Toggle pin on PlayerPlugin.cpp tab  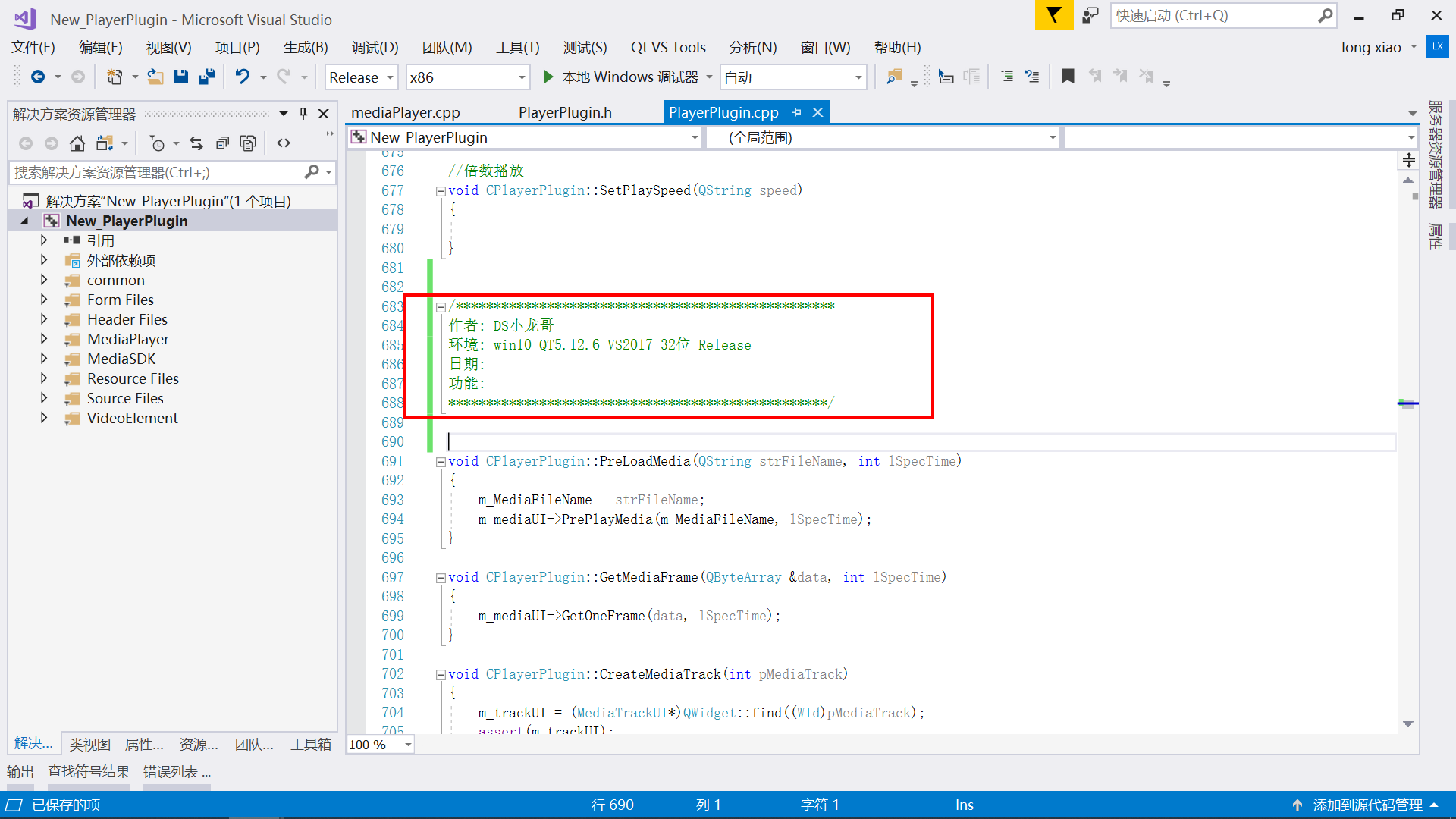796,112
